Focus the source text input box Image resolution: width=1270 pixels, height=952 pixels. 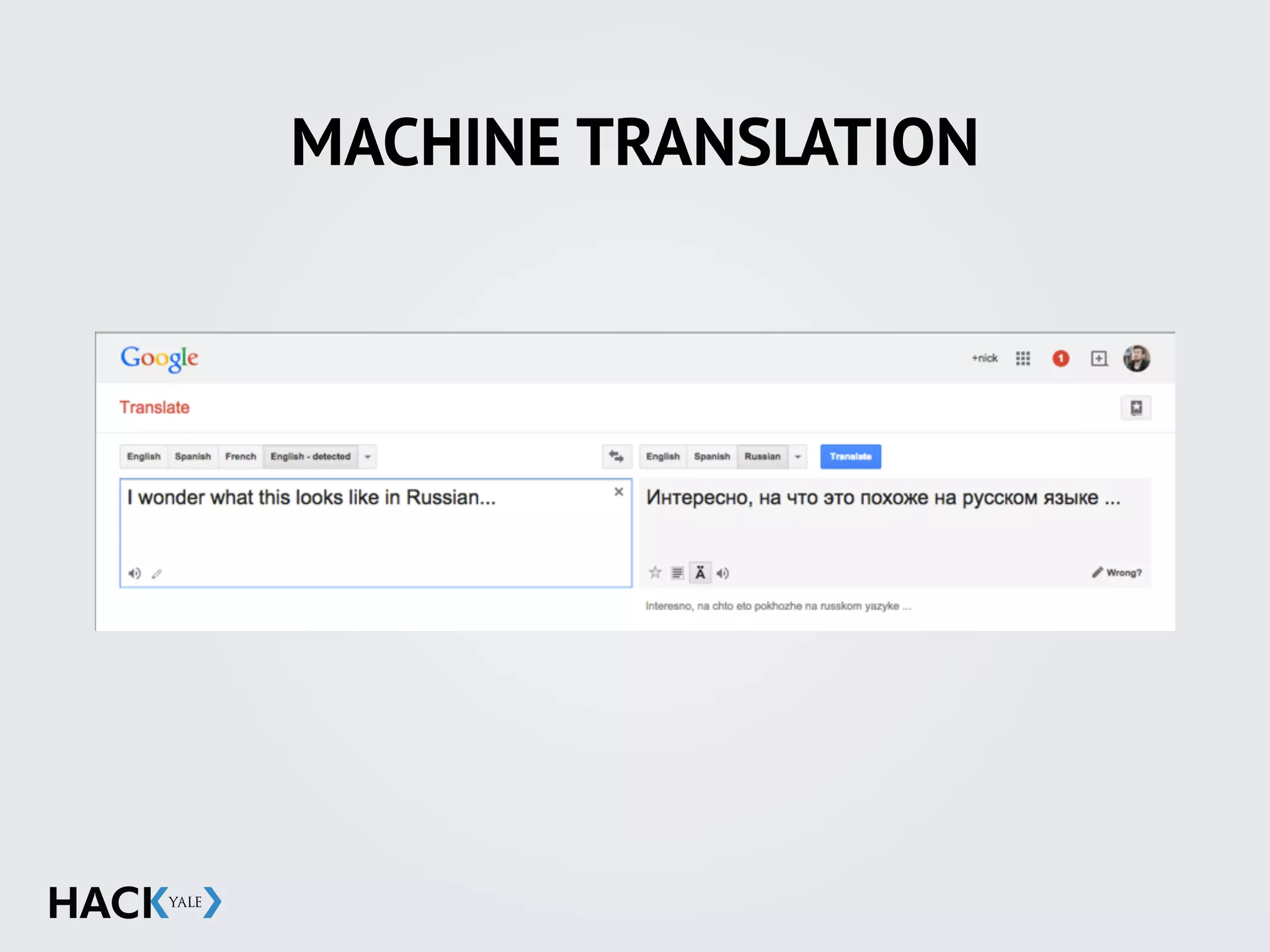tap(376, 533)
